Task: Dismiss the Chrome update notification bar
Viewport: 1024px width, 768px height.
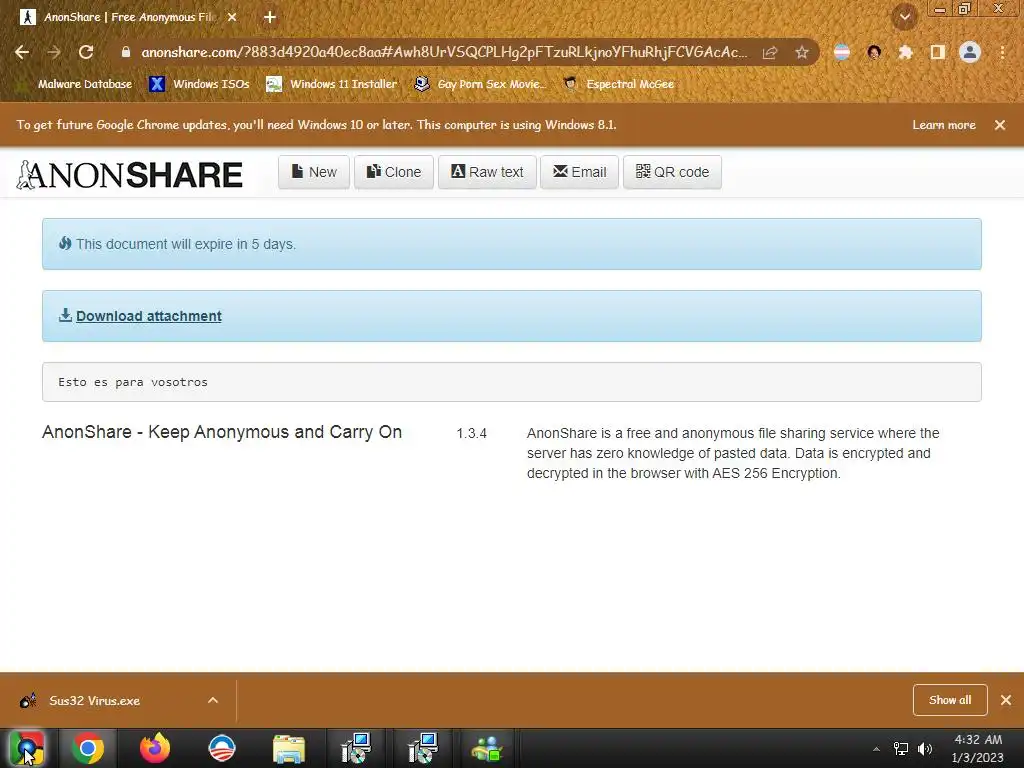Action: click(x=1000, y=125)
